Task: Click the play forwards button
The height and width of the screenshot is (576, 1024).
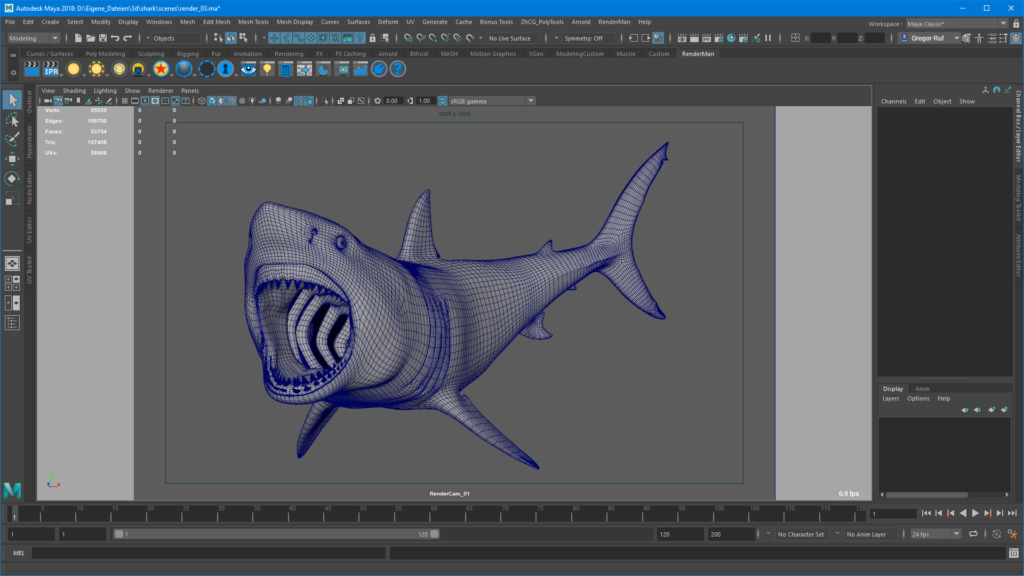Action: [x=975, y=513]
